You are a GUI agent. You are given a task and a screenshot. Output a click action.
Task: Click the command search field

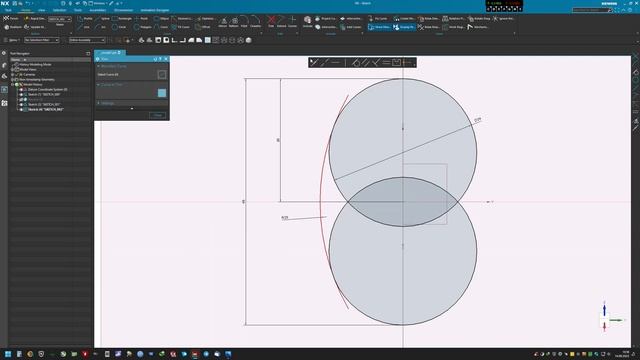[x=592, y=10]
